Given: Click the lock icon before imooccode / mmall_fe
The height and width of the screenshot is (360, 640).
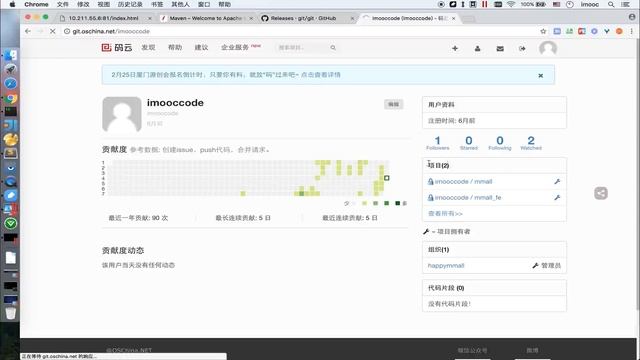Looking at the screenshot, I should [430, 198].
